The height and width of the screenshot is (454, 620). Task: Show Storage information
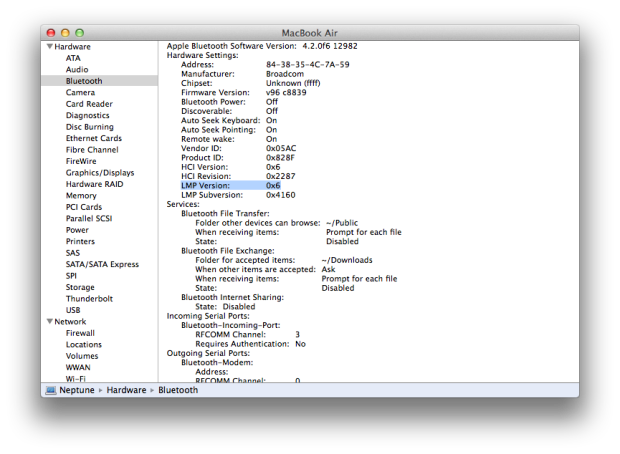(80, 288)
